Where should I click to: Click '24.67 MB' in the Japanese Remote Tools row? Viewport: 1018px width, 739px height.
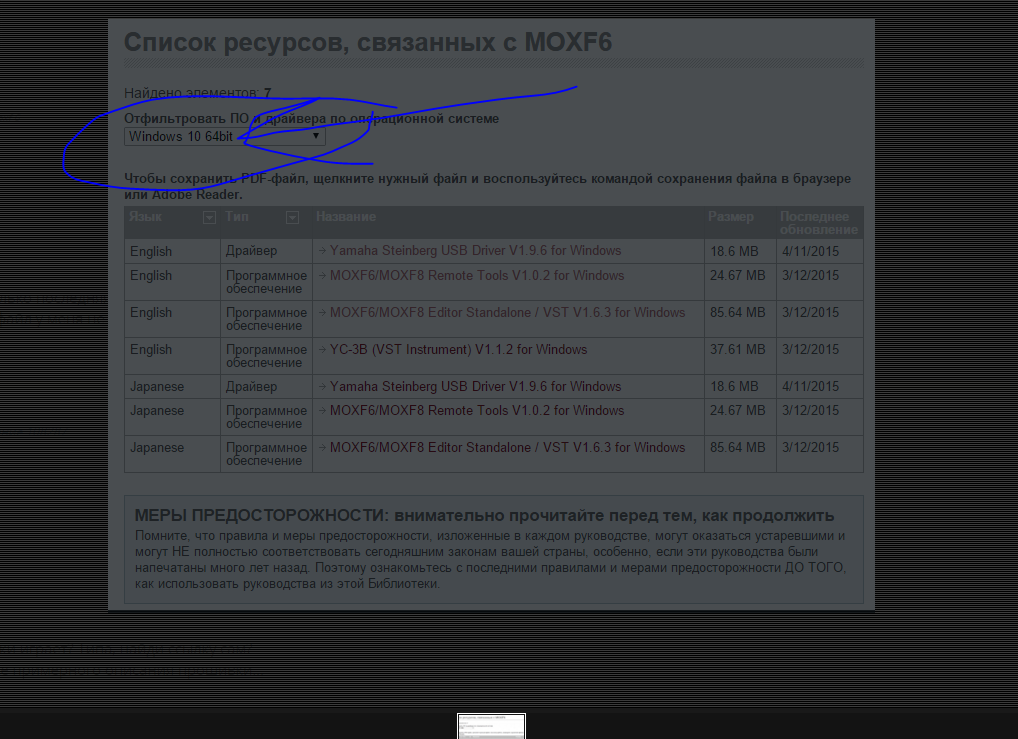[738, 410]
